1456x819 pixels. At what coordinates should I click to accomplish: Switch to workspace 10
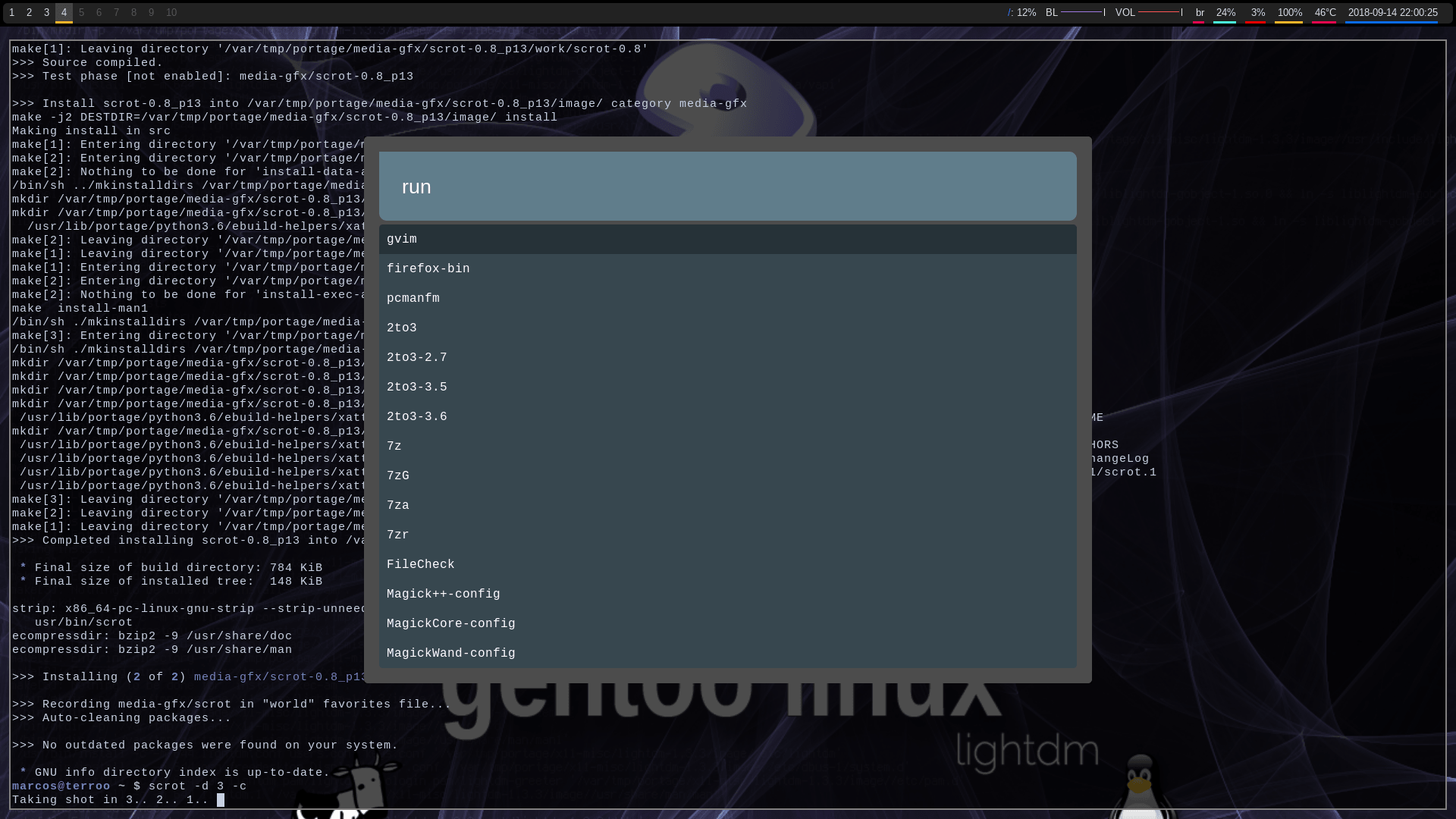[171, 12]
